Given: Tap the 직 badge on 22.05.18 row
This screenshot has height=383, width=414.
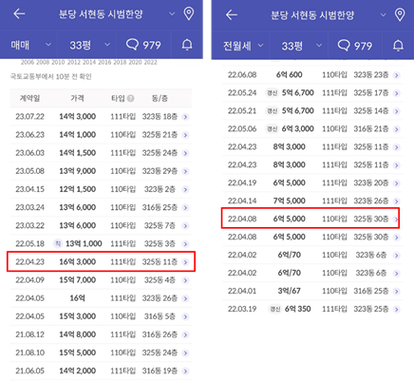Looking at the screenshot, I should click(58, 244).
